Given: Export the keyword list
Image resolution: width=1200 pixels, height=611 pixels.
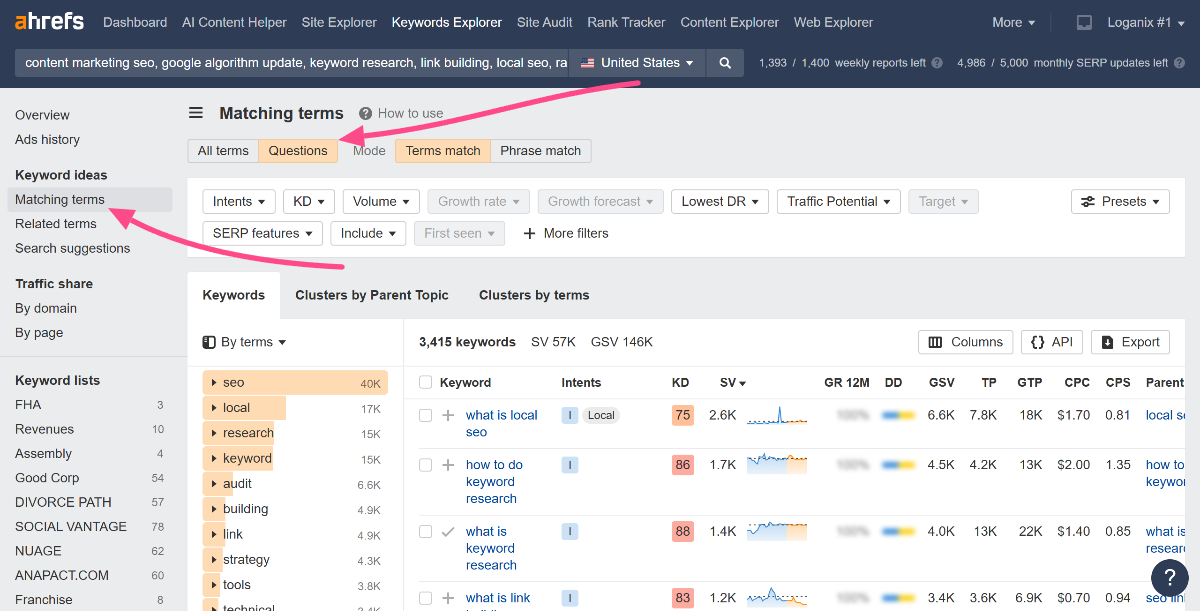Looking at the screenshot, I should [1130, 342].
